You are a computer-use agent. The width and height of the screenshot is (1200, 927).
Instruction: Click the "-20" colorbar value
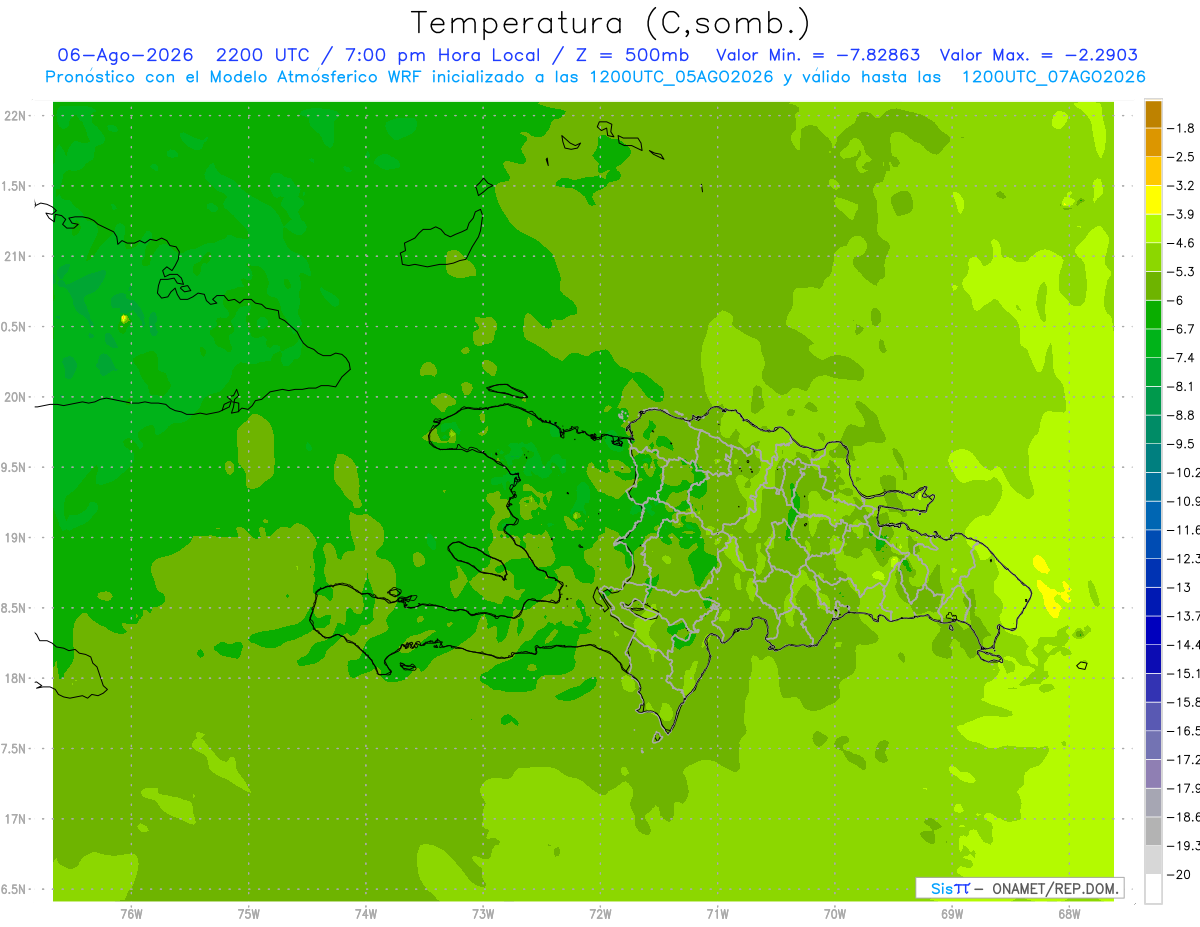[1180, 874]
